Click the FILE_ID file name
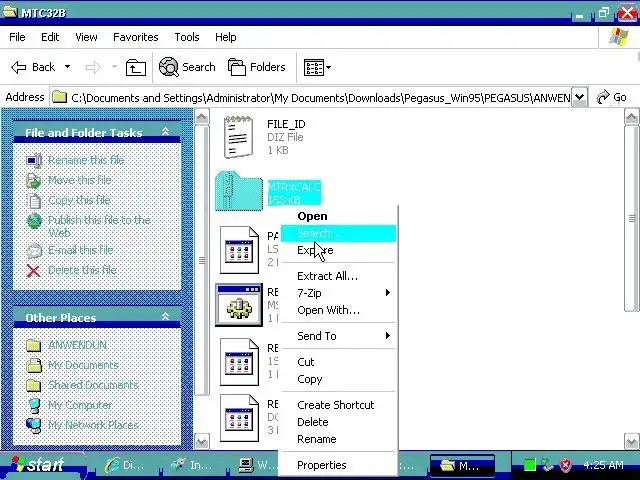The height and width of the screenshot is (480, 640). [x=286, y=124]
